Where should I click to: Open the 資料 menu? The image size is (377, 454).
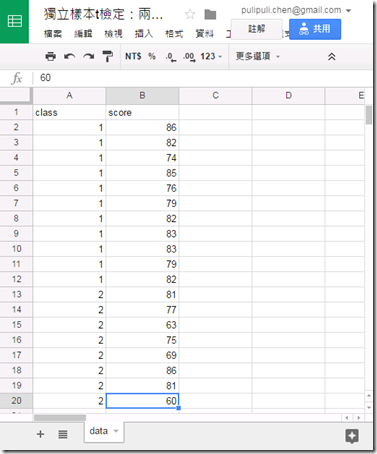pyautogui.click(x=204, y=34)
